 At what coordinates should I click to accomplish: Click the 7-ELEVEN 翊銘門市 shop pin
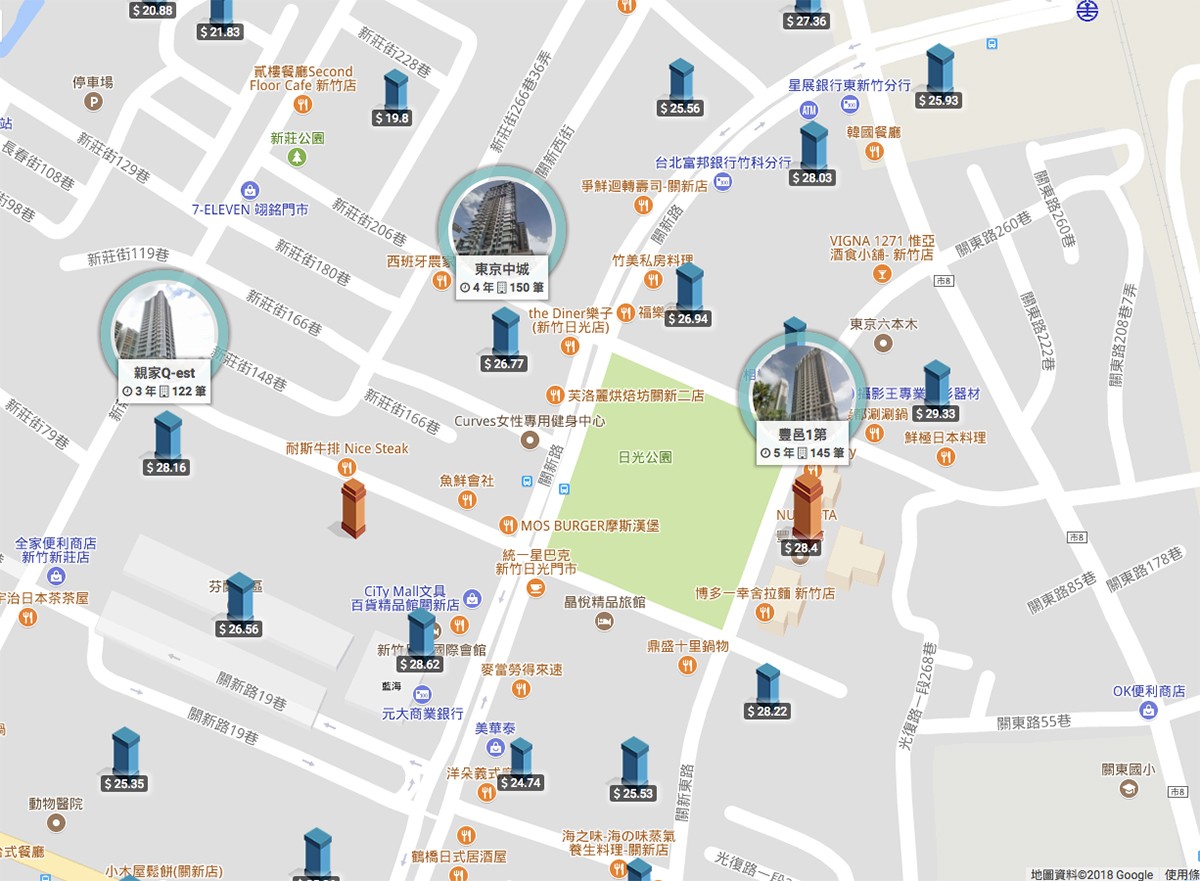pyautogui.click(x=250, y=189)
